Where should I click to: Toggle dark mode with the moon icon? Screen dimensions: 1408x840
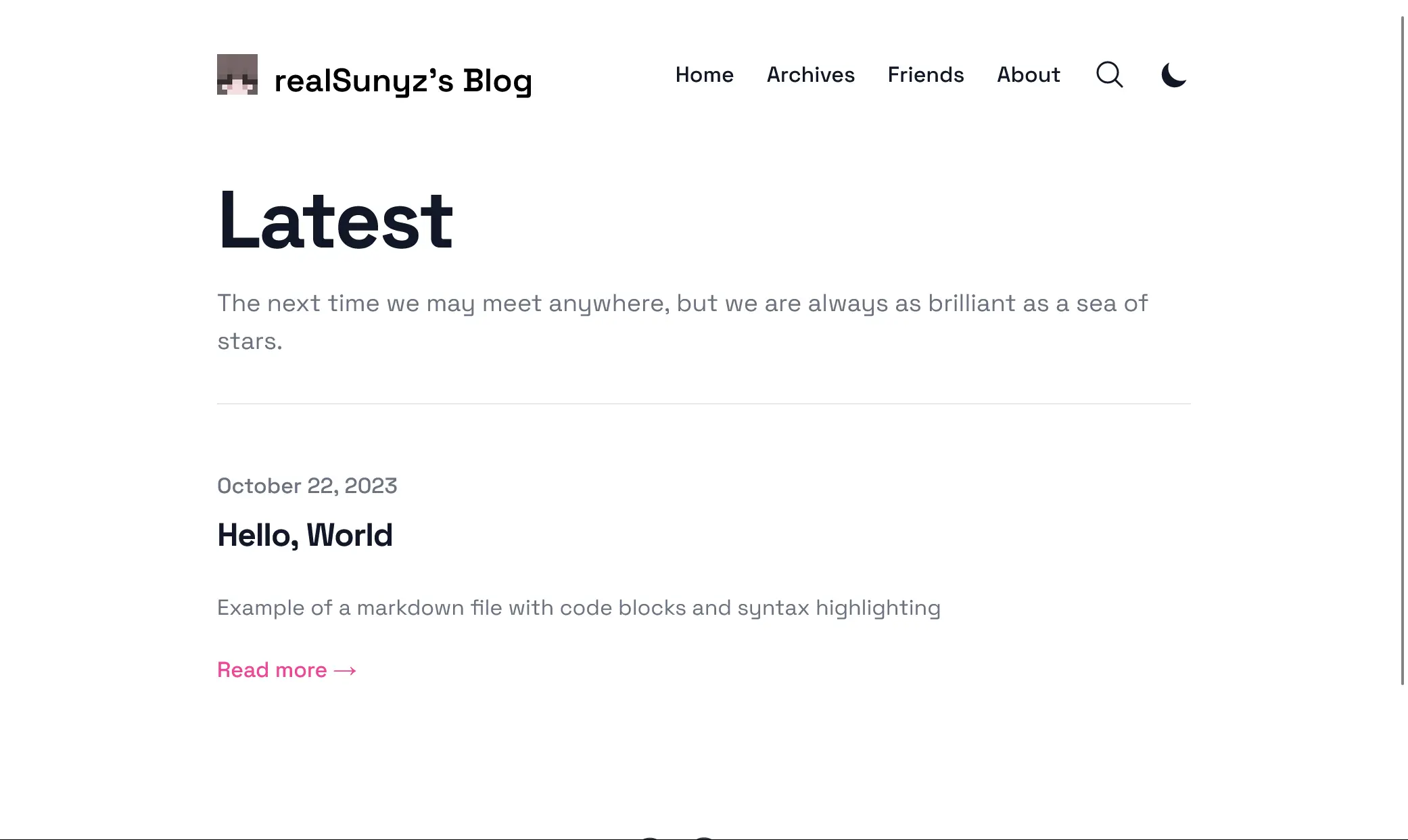[x=1173, y=74]
